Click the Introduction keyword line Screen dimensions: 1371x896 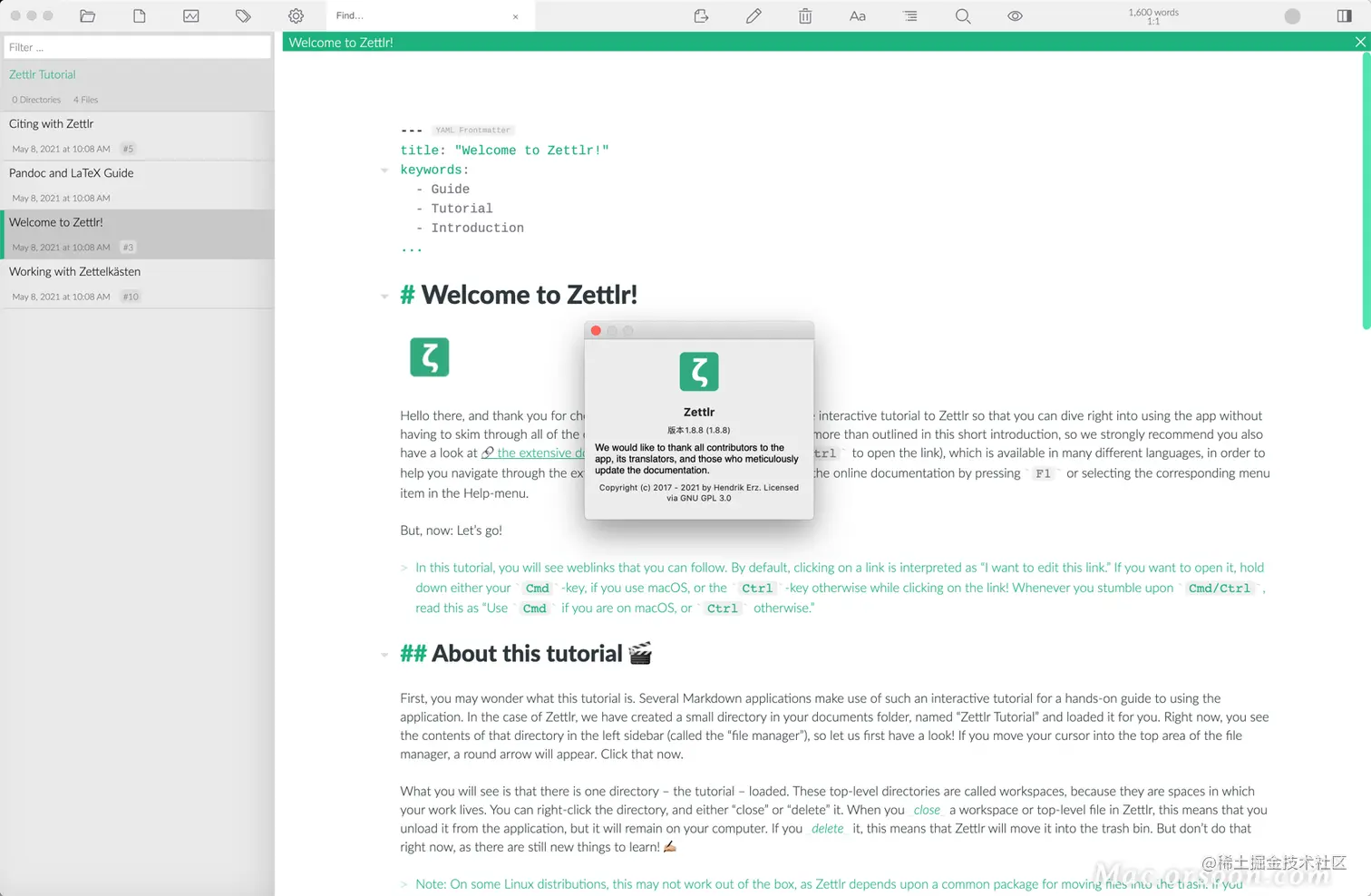470,229
